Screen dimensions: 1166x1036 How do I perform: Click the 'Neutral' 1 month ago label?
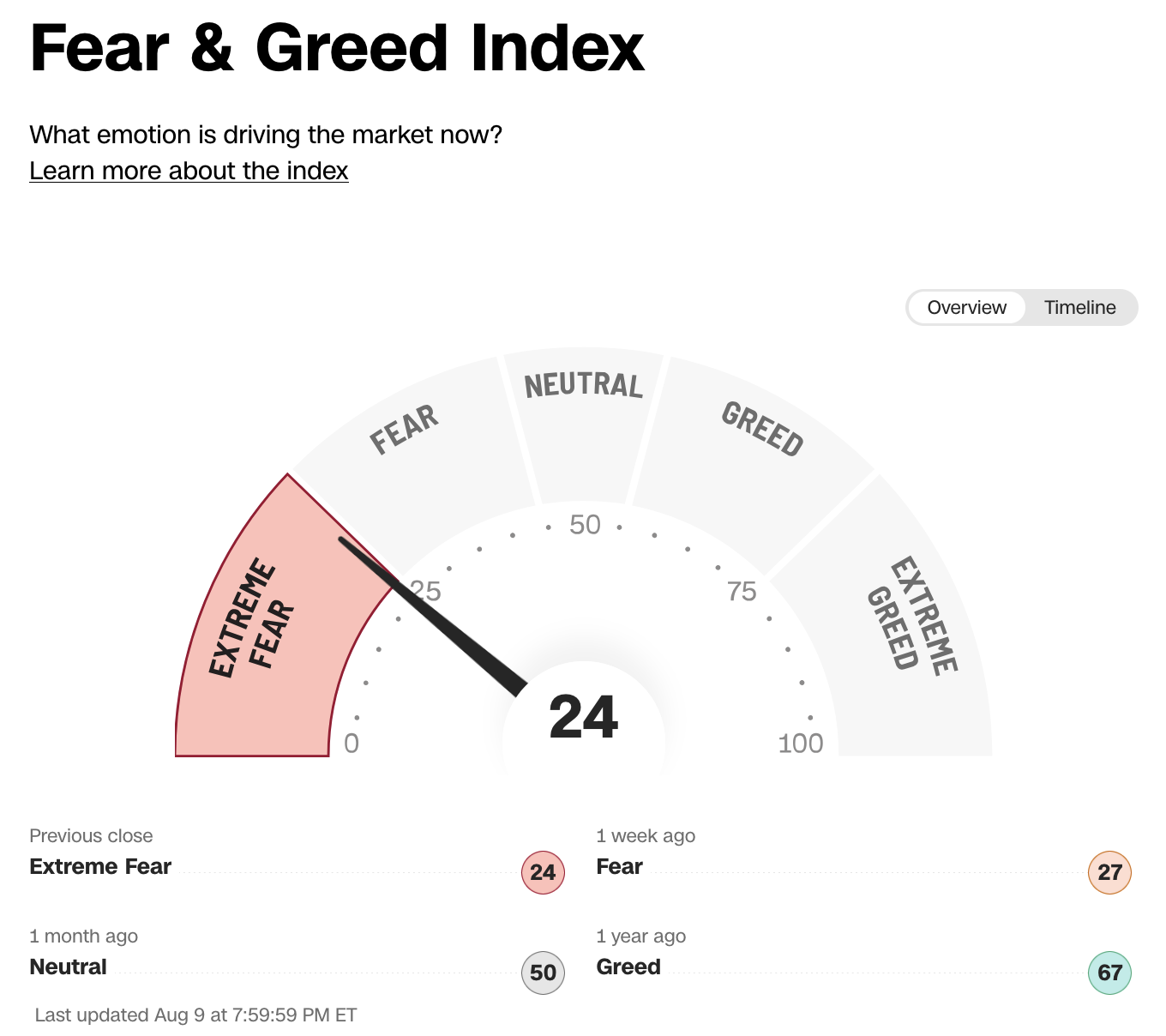(69, 967)
